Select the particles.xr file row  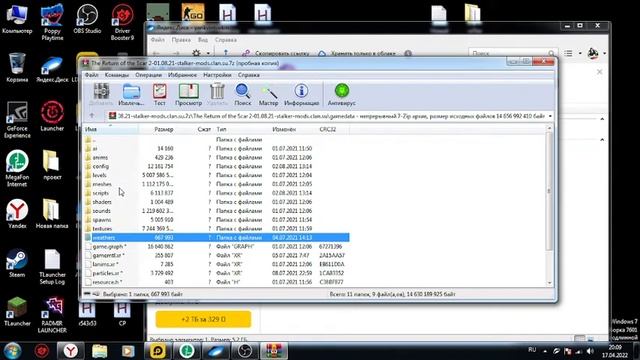[216, 273]
